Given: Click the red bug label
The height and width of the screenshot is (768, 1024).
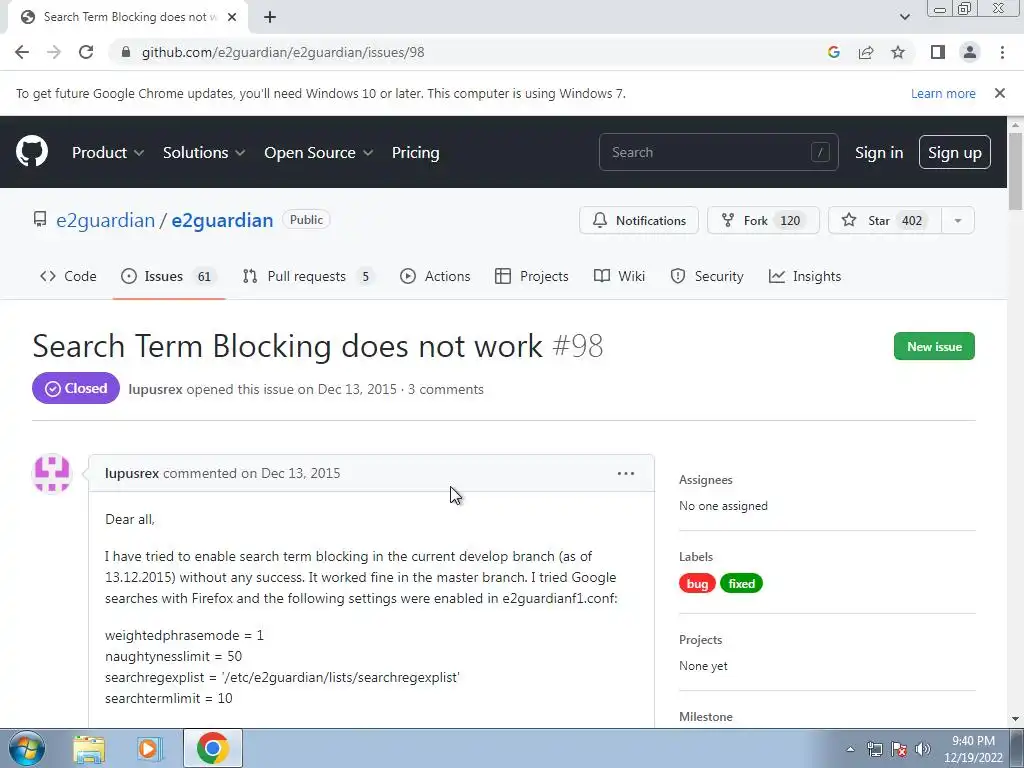Looking at the screenshot, I should point(697,583).
